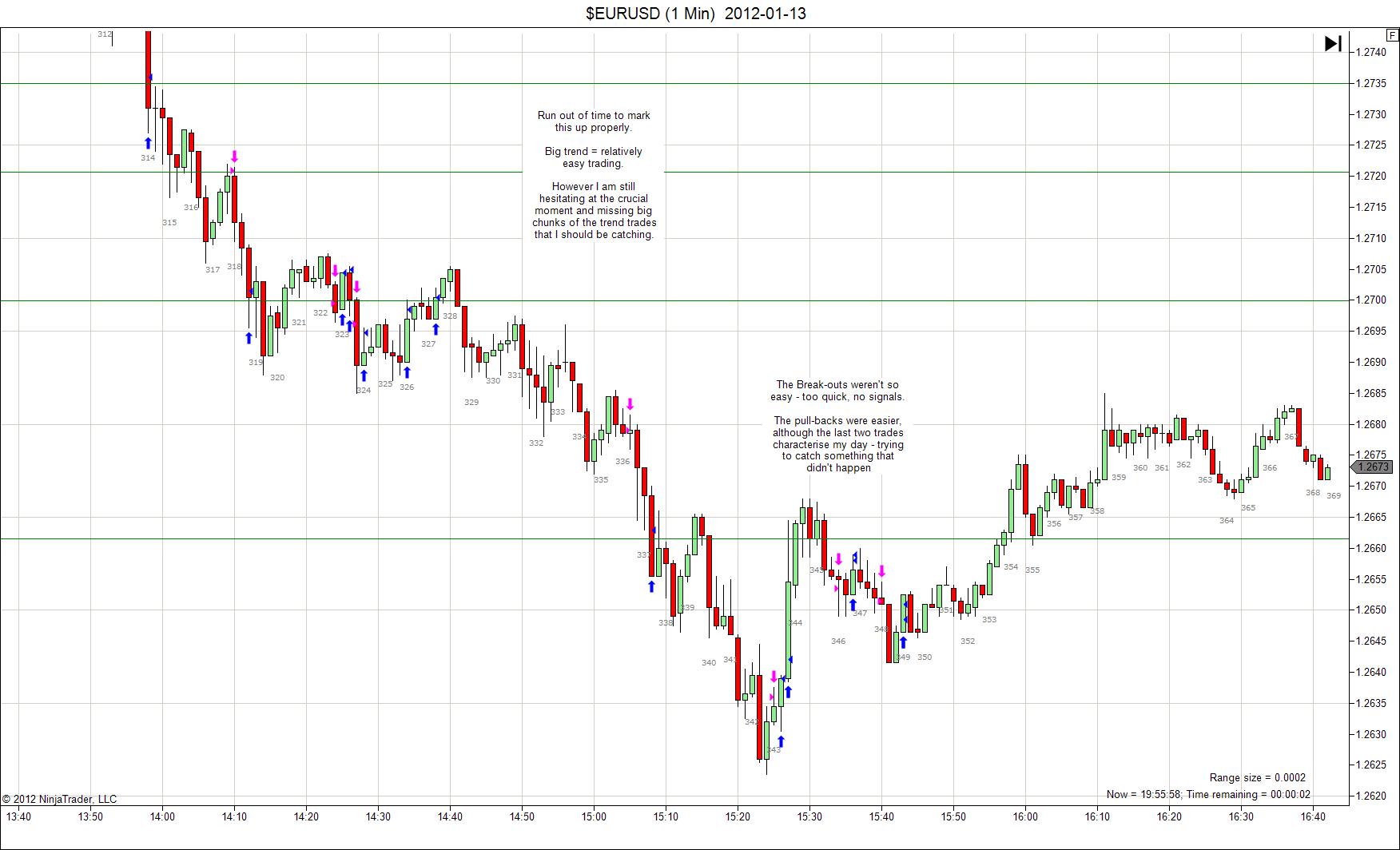The height and width of the screenshot is (850, 1400).
Task: Select the 1.2660 price axis label
Action: pos(1370,548)
